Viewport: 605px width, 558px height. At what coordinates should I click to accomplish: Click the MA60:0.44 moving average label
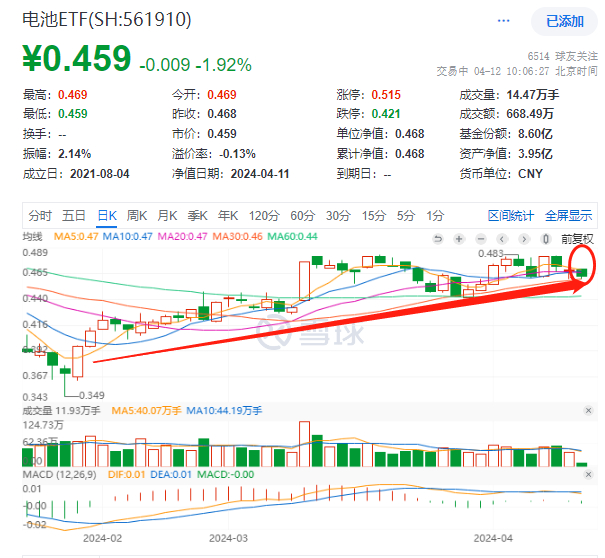click(x=292, y=236)
